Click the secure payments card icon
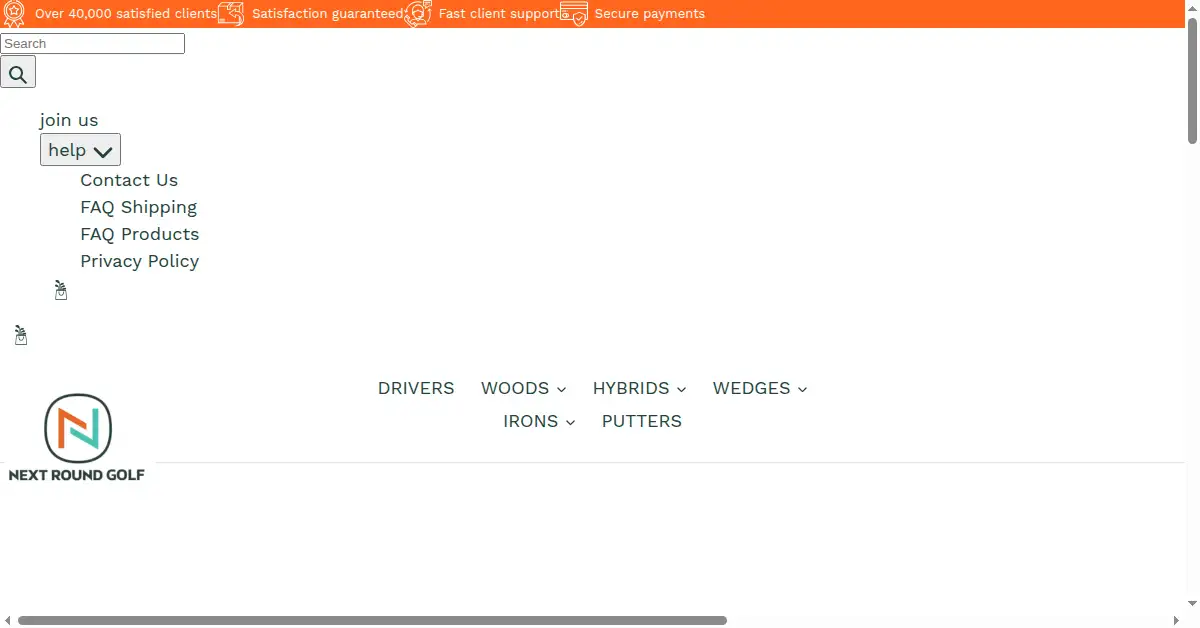This screenshot has width=1200, height=628. click(x=574, y=13)
